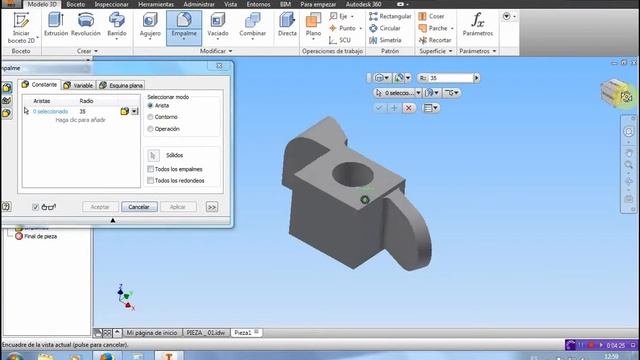Toggle the preview glasses checkbox
Screen dimensions: 640x360
click(x=36, y=207)
